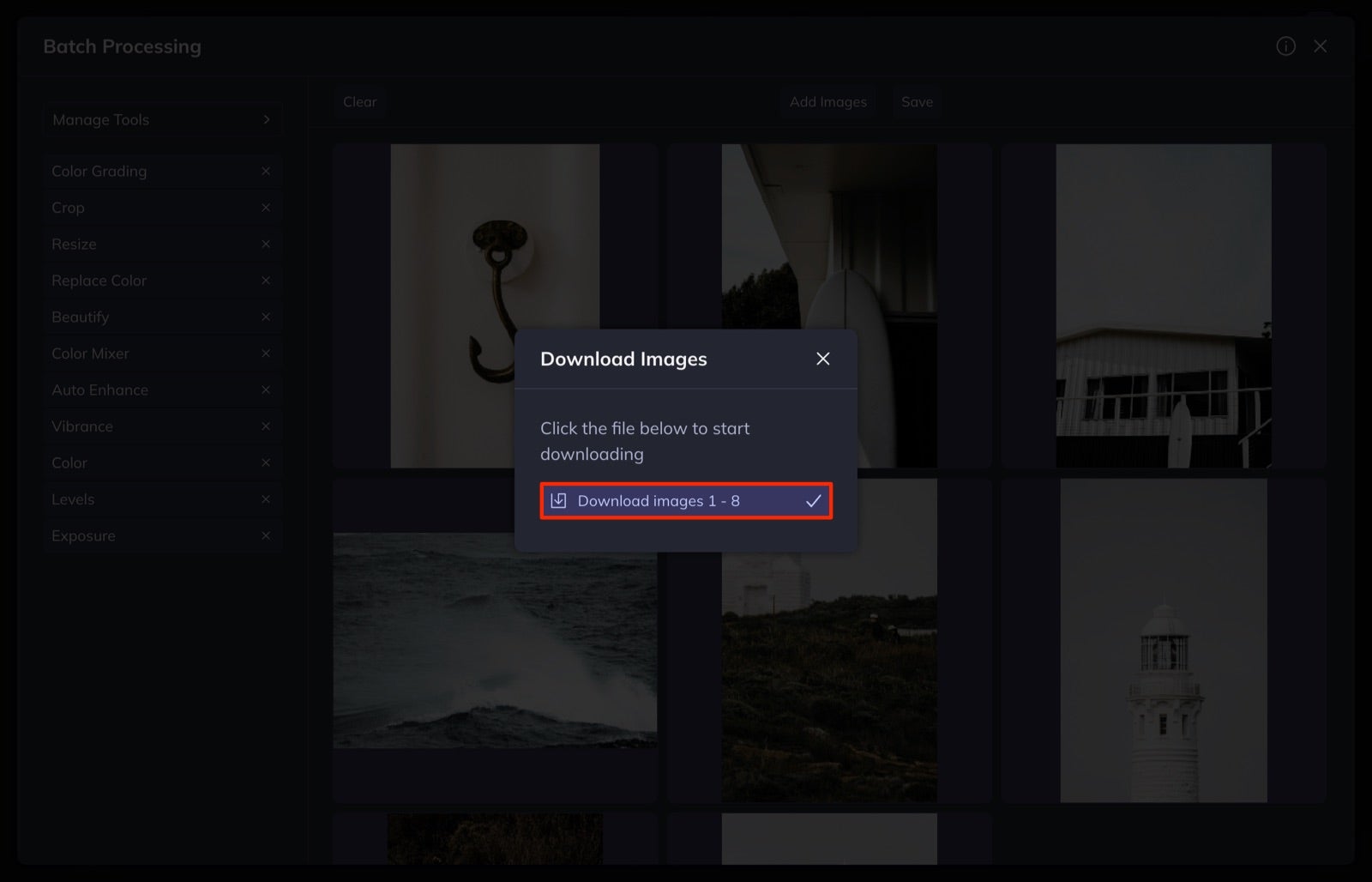Remove the Replace Color tool
Screen dimensions: 1372x882
point(266,280)
